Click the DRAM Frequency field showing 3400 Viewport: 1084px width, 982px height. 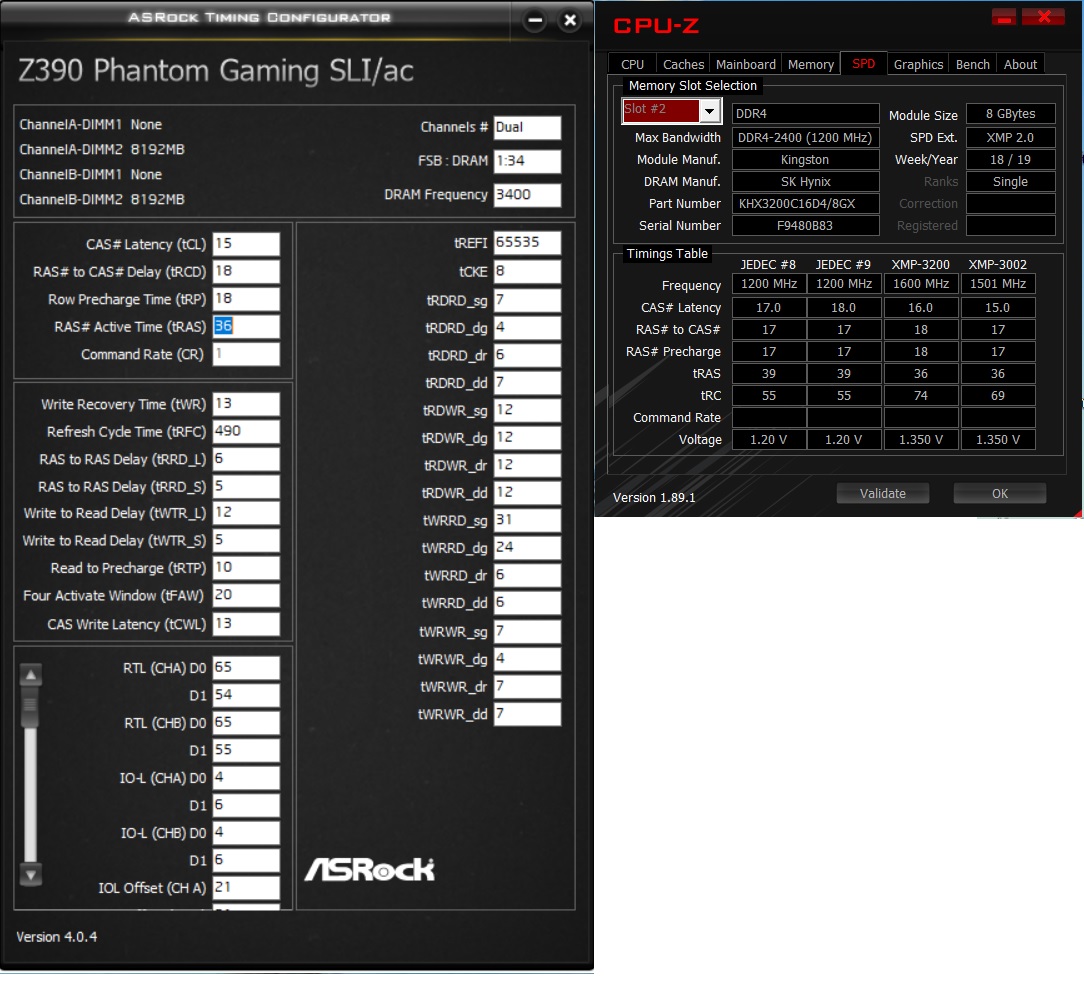[527, 195]
